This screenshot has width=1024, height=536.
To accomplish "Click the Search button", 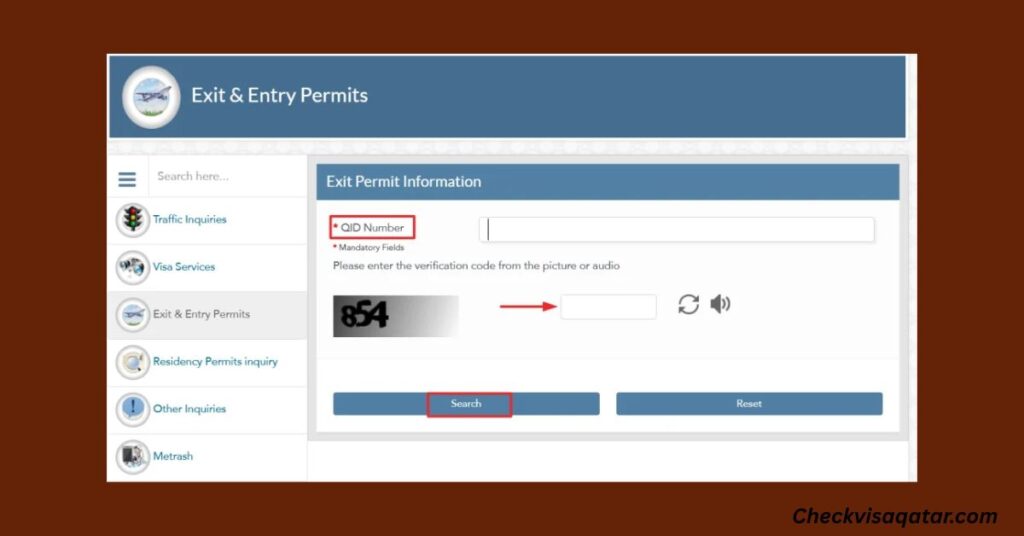I will [x=466, y=403].
